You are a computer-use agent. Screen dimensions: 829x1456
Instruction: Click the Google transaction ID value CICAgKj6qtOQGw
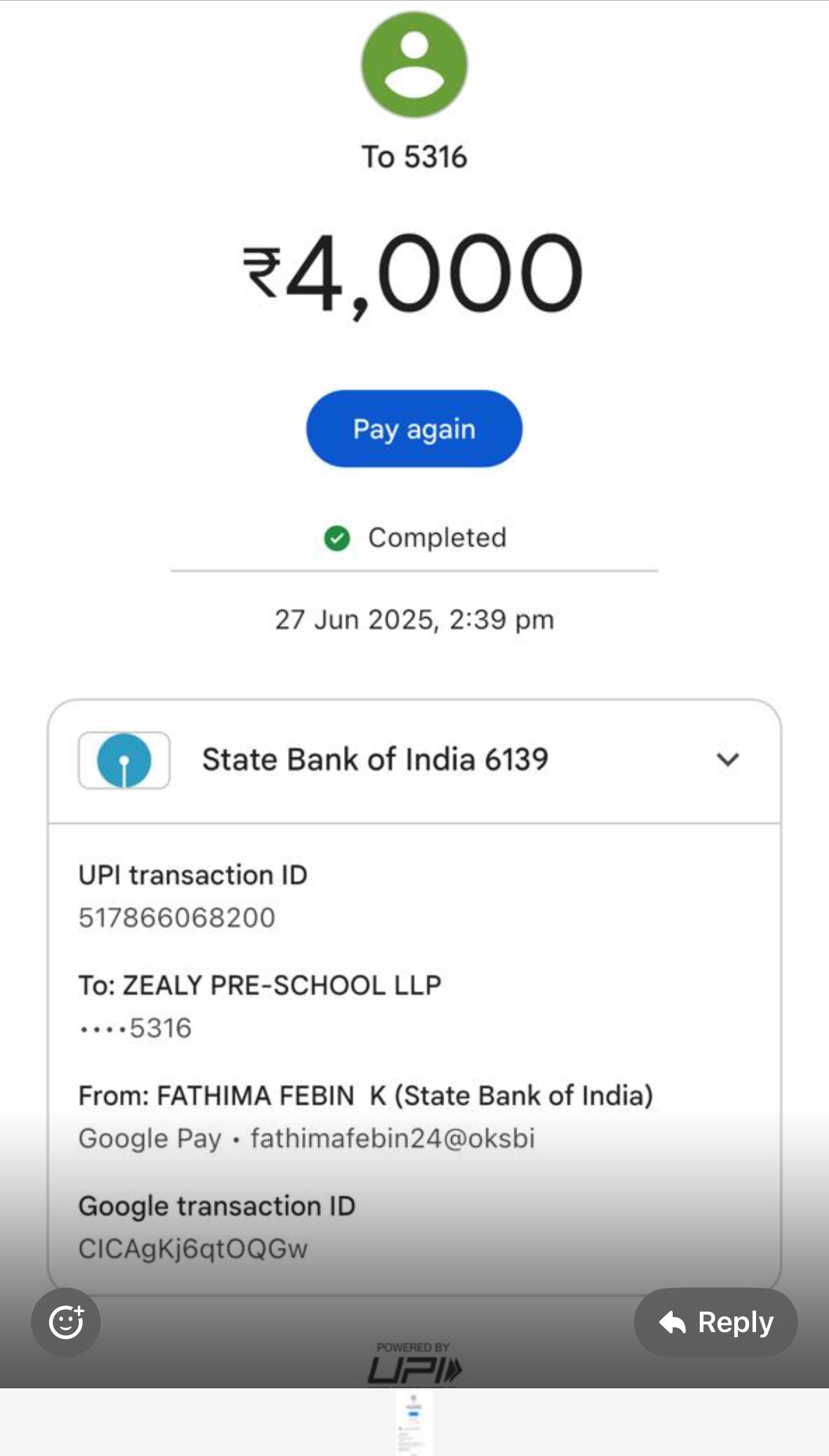(193, 1249)
